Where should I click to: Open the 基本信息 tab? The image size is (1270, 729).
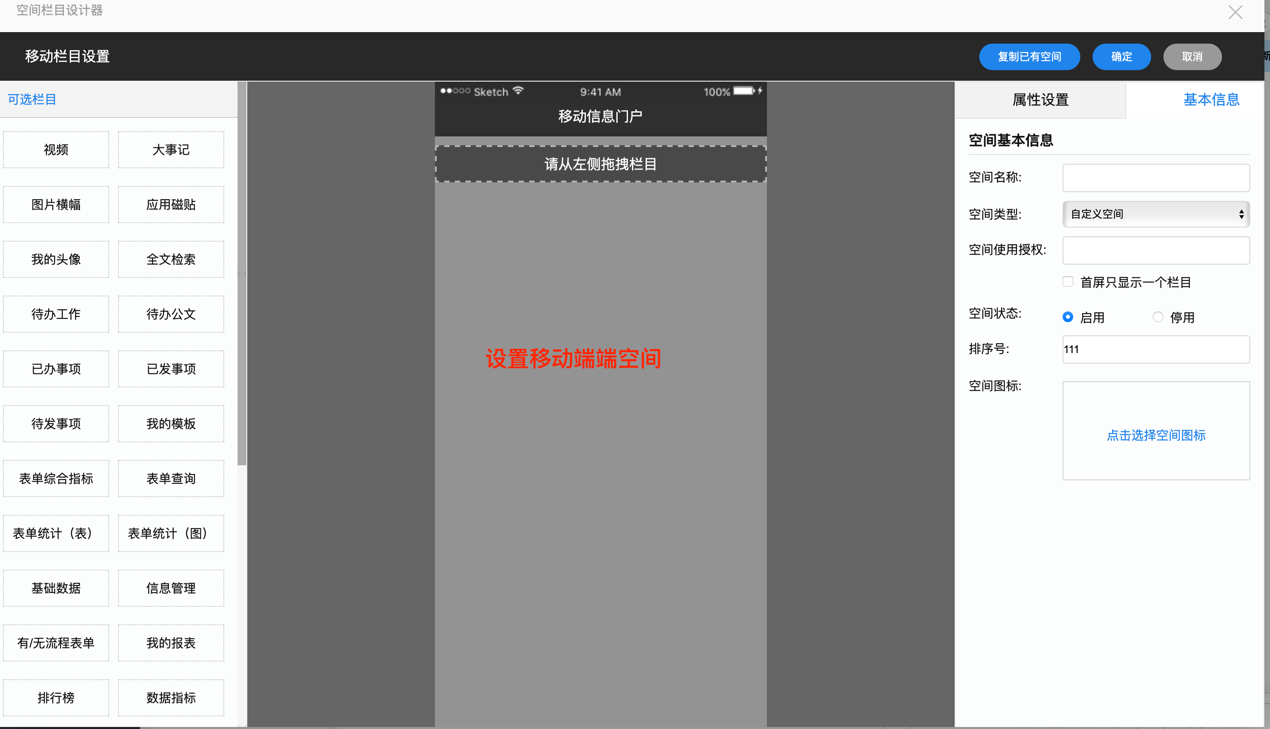1210,100
